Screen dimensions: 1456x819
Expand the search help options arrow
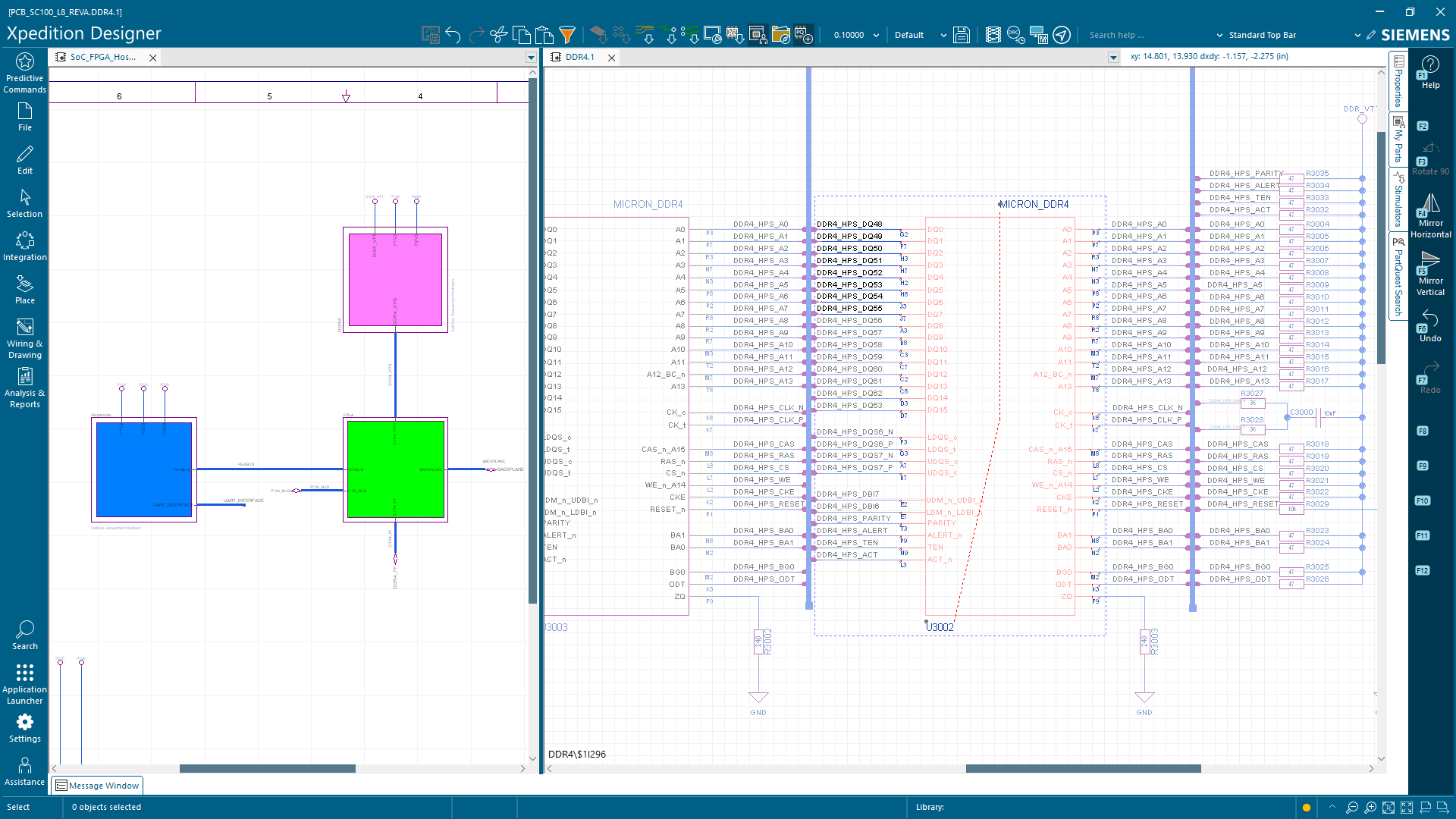(1219, 35)
